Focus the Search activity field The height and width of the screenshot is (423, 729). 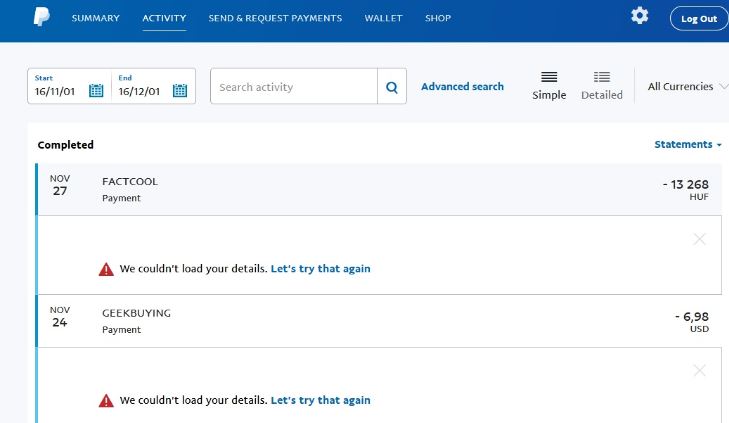294,87
